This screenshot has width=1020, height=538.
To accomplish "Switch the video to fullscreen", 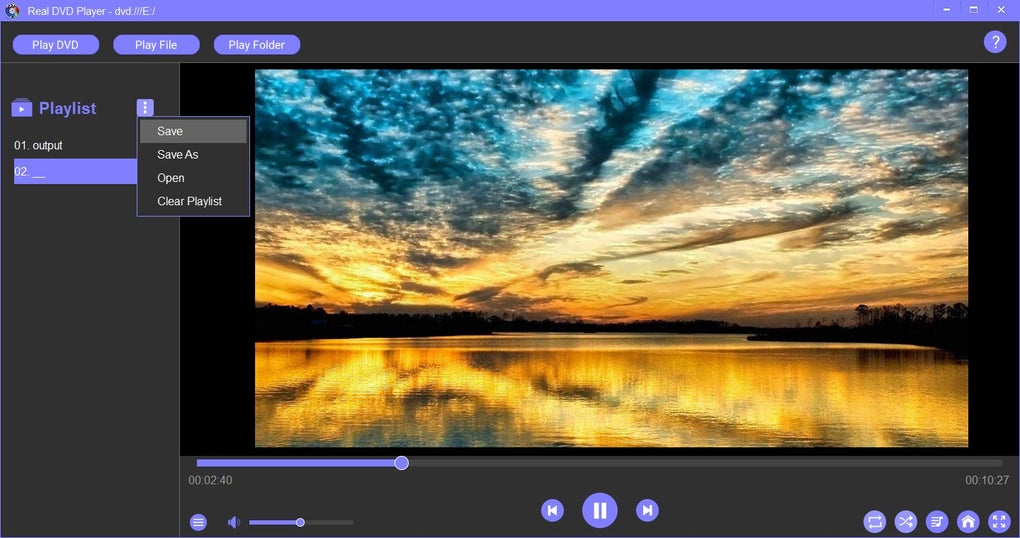I will point(999,521).
